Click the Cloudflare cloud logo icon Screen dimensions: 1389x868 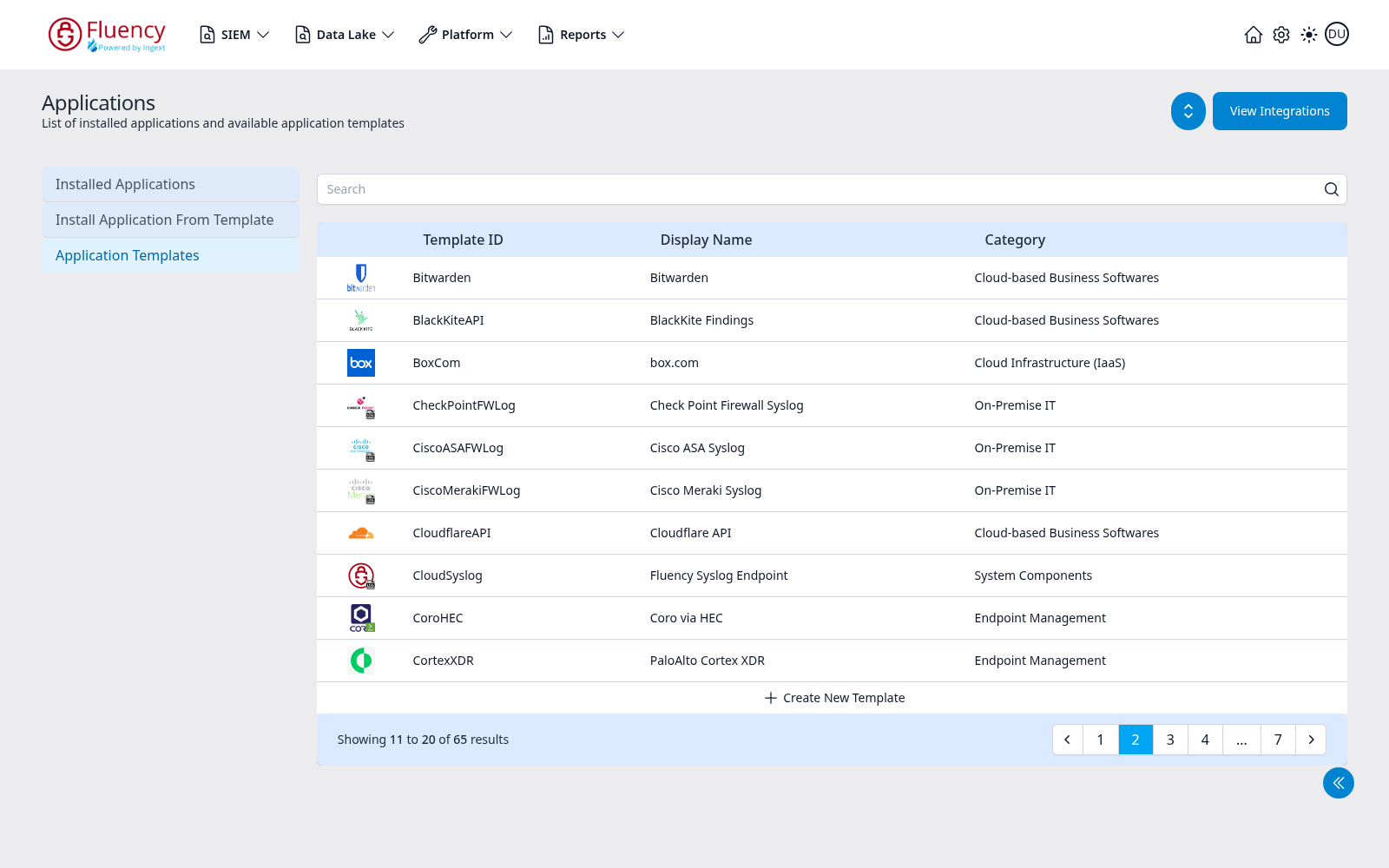361,533
